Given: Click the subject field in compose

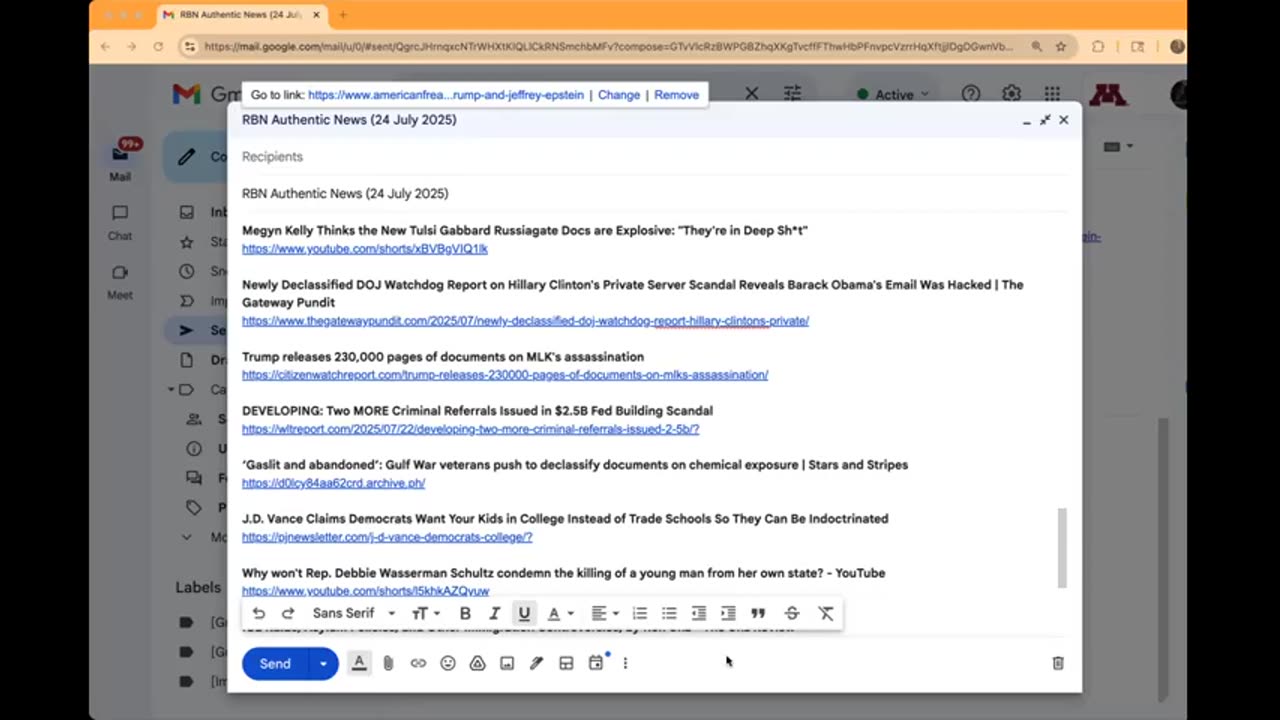Looking at the screenshot, I should 654,194.
